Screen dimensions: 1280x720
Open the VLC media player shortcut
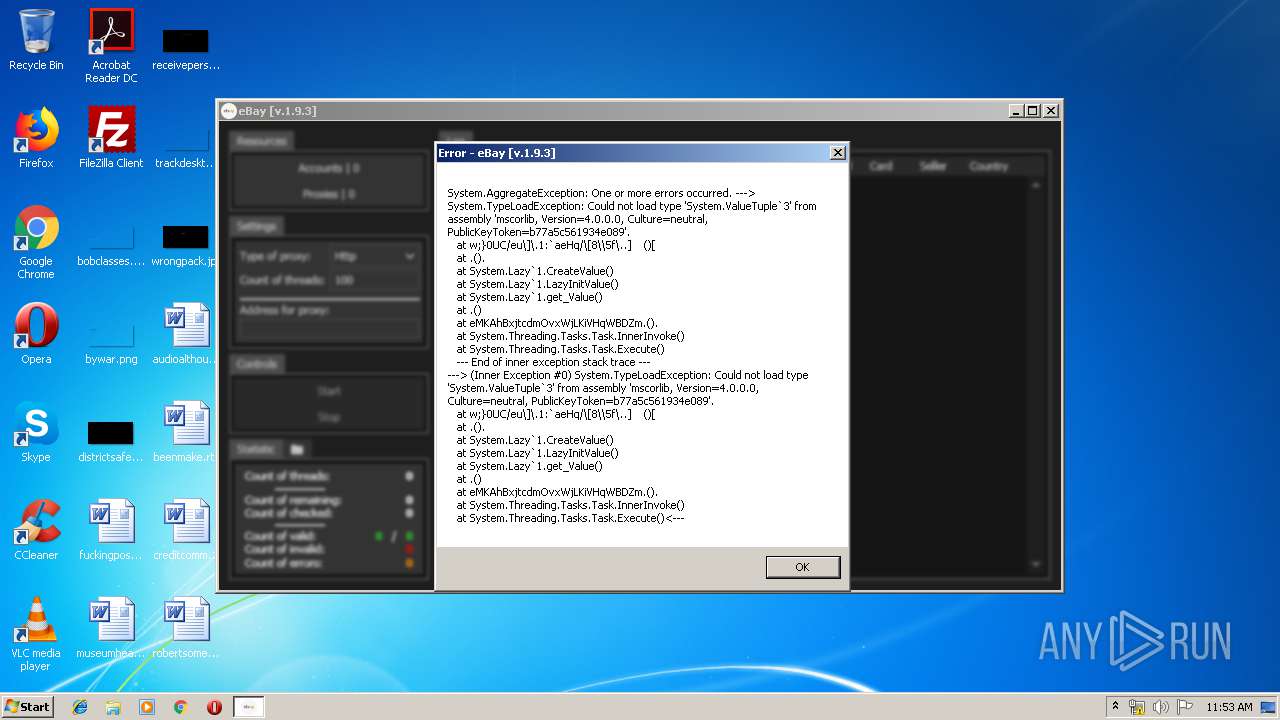tap(36, 634)
